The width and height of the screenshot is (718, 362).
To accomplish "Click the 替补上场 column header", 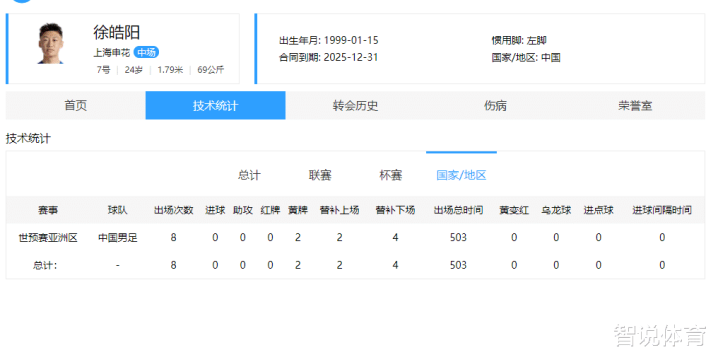I will [x=339, y=210].
